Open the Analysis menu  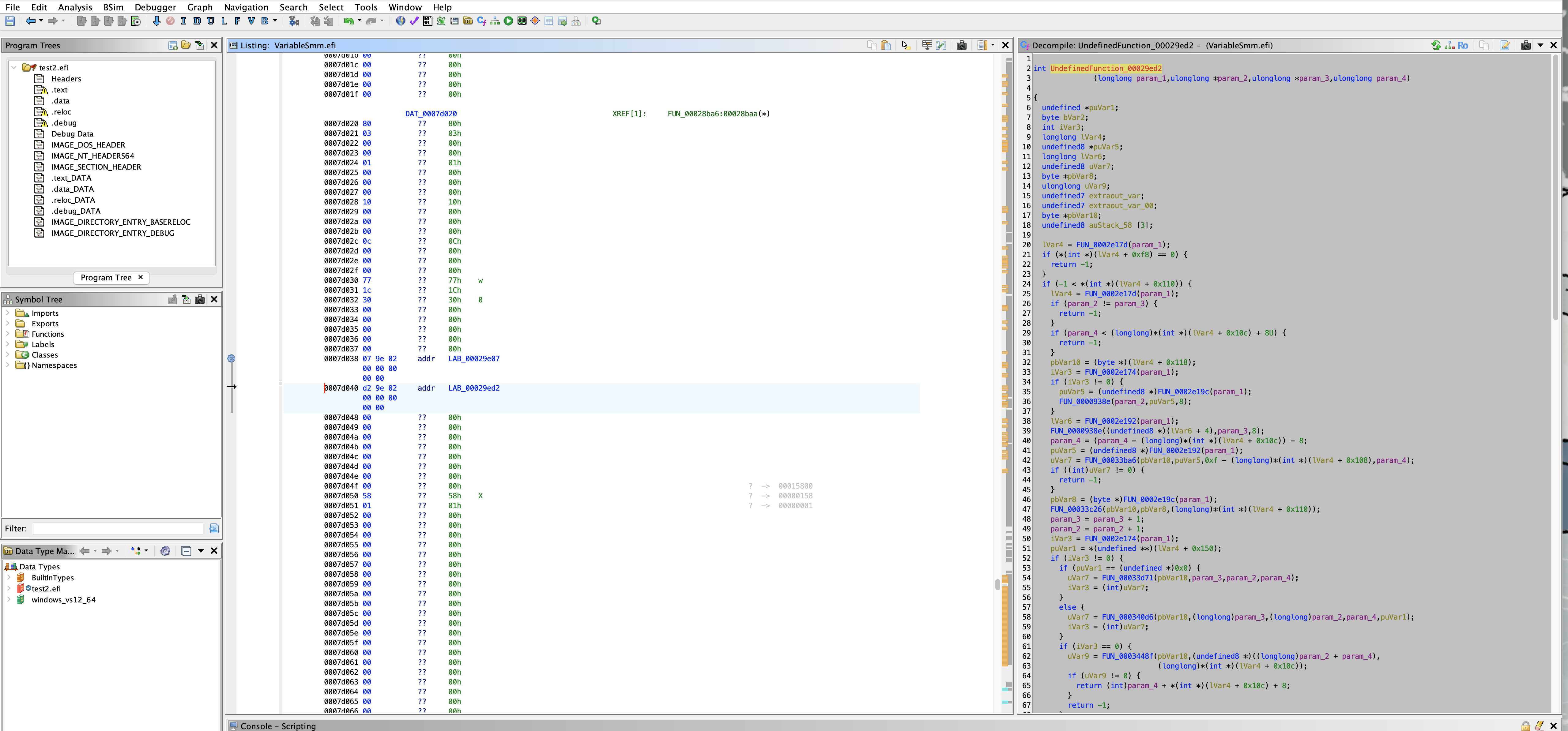point(75,7)
